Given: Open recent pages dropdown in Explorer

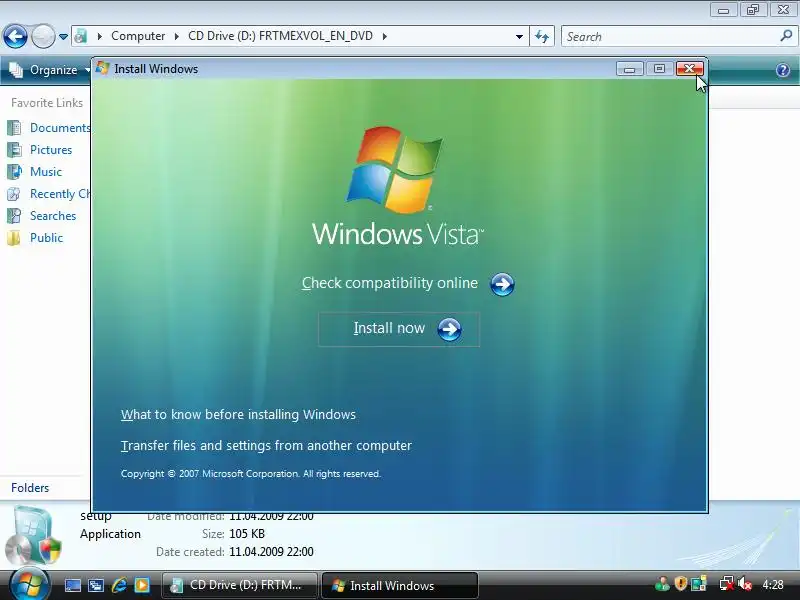Looking at the screenshot, I should point(63,37).
